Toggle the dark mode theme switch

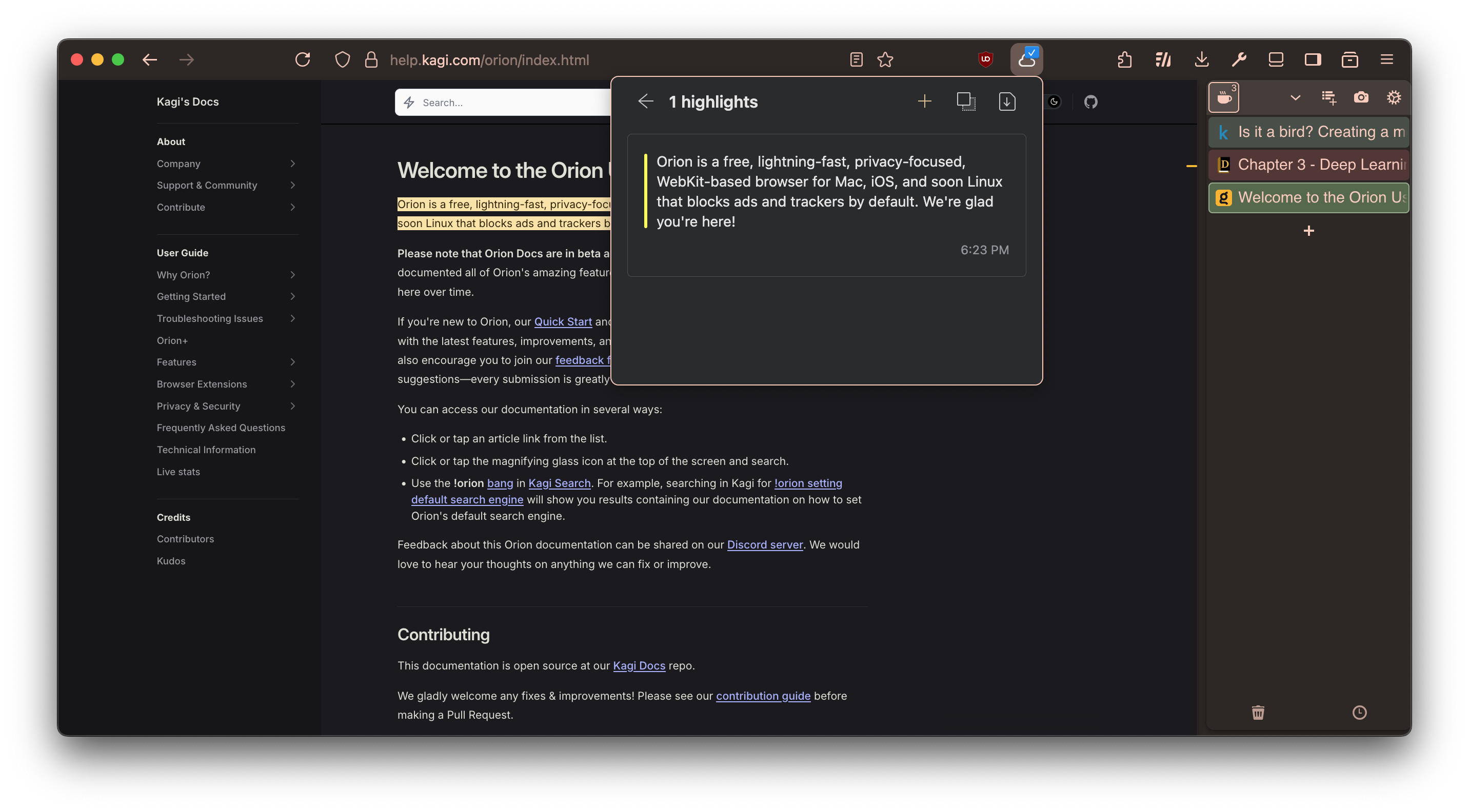coord(1054,102)
